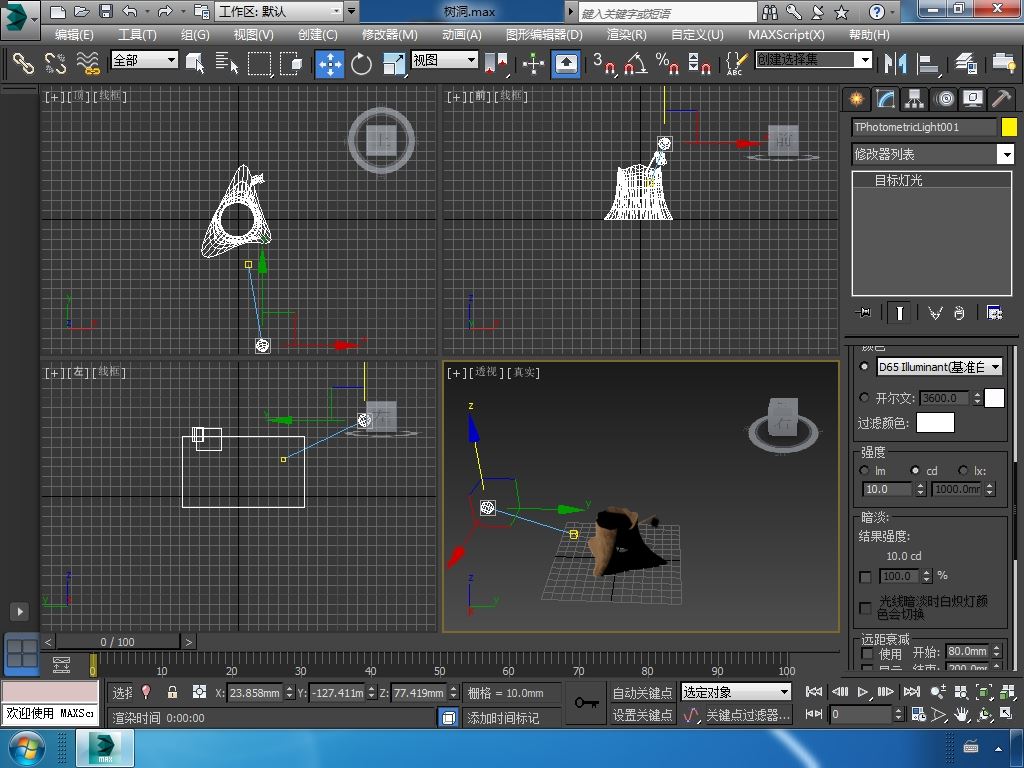Activate the Select and Rotate tool
Viewport: 1024px width, 768px height.
coord(361,63)
